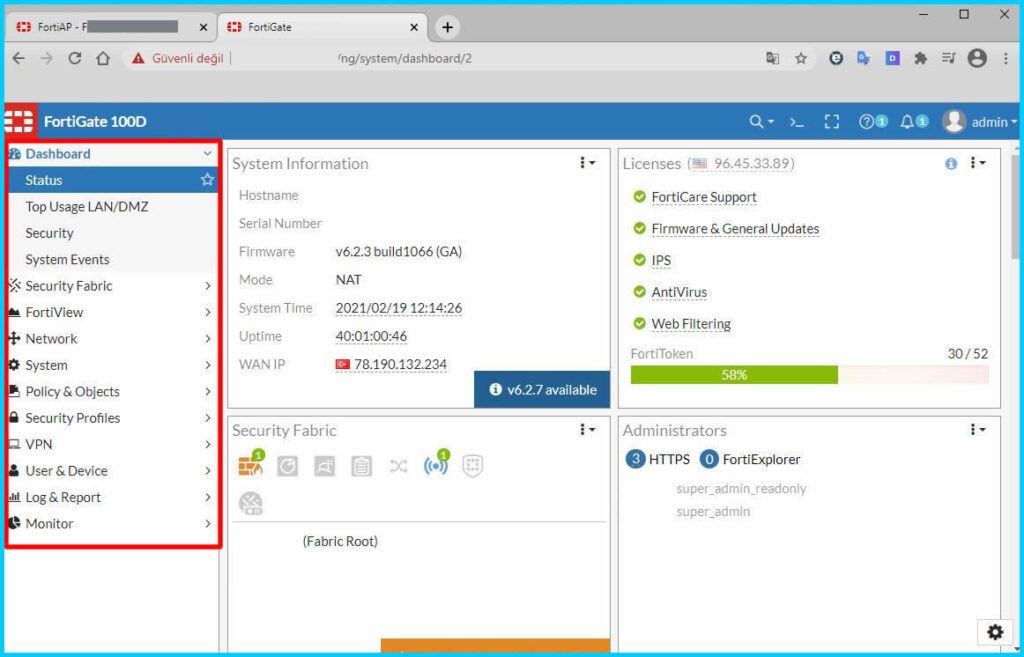This screenshot has width=1024, height=657.
Task: Open a new browser tab
Action: point(447,27)
